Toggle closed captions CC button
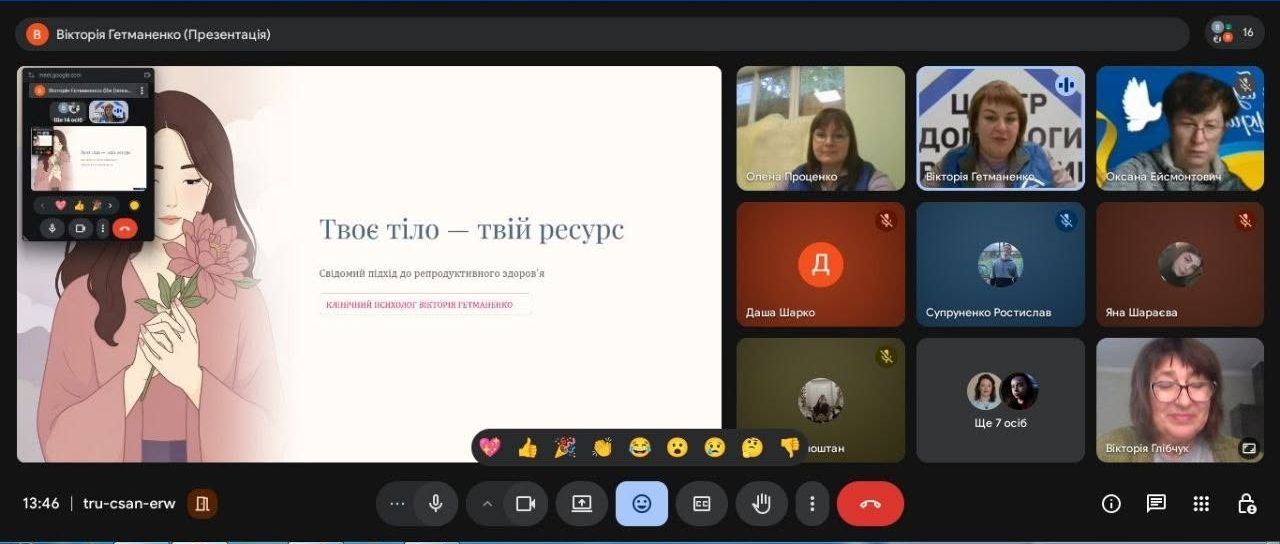 point(702,503)
